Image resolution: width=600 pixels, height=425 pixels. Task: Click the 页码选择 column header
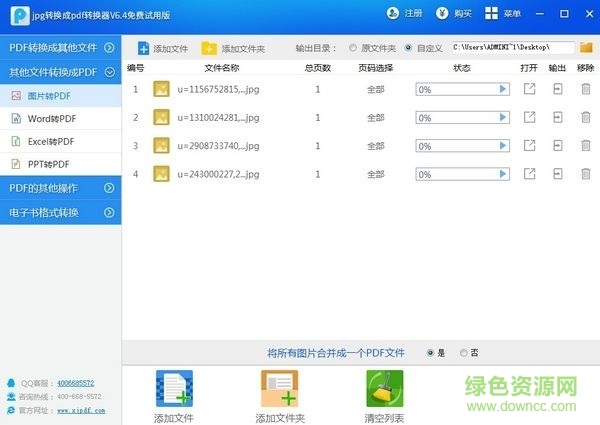pos(375,68)
